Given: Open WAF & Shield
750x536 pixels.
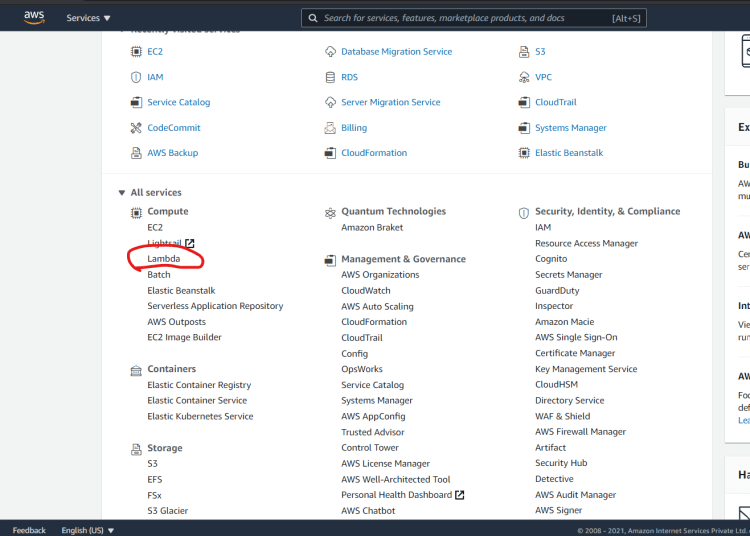Looking at the screenshot, I should [x=562, y=416].
